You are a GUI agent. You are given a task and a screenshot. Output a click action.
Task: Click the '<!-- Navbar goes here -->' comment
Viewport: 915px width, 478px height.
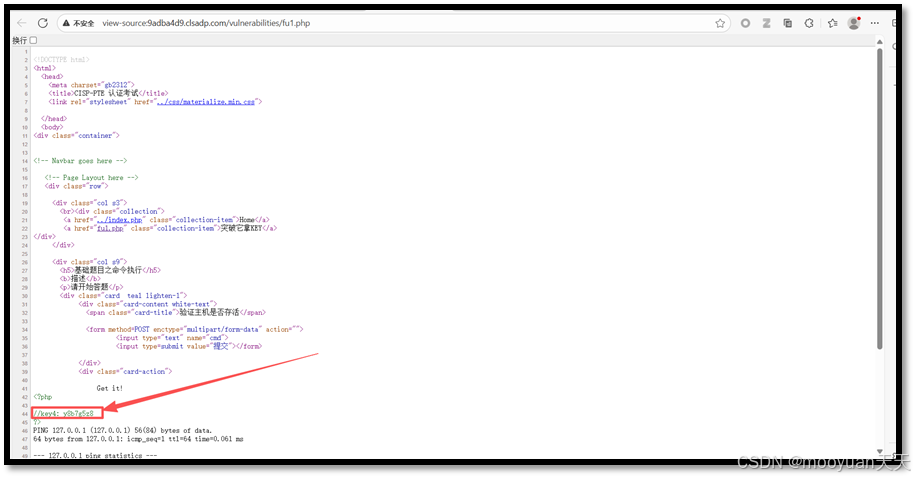point(80,161)
